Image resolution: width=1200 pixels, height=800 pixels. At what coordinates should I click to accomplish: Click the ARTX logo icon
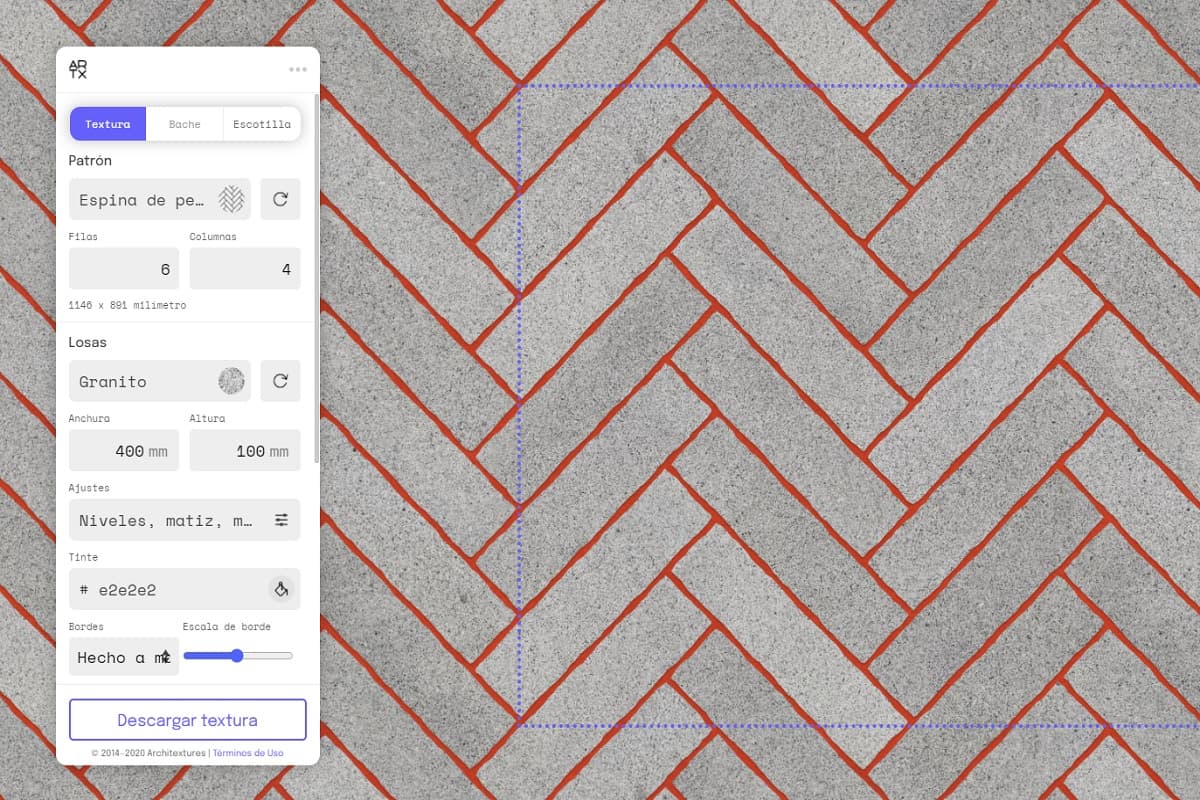coord(78,69)
